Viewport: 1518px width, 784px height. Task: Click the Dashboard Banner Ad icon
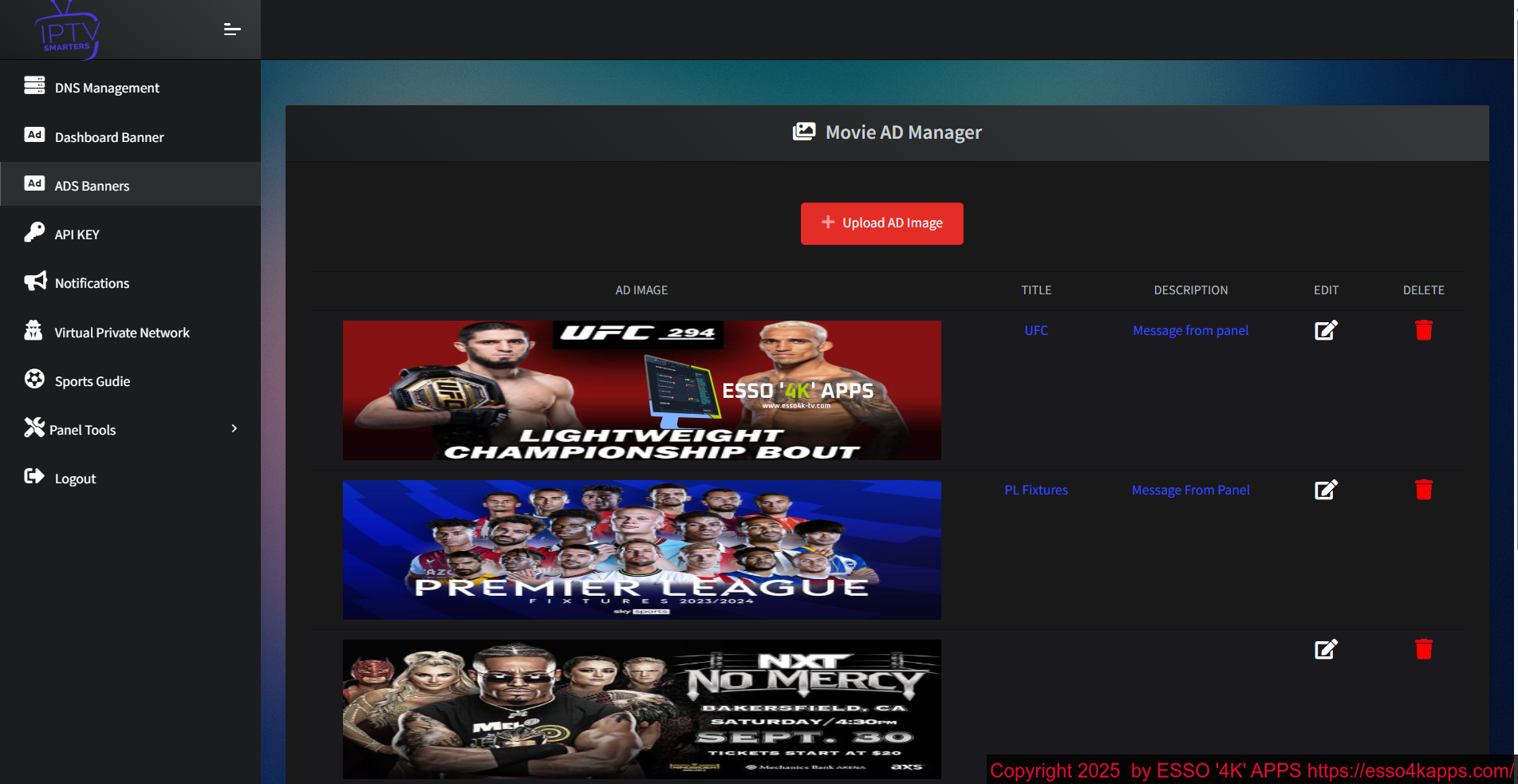34,135
